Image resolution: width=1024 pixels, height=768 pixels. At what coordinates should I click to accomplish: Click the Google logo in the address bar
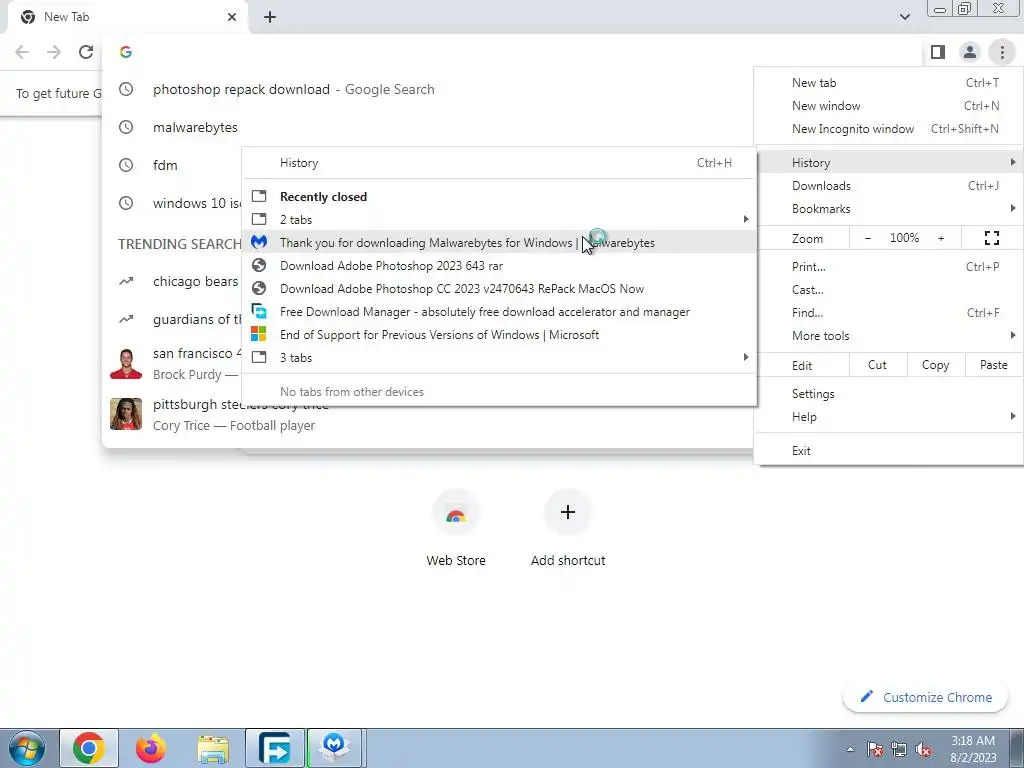pos(126,52)
